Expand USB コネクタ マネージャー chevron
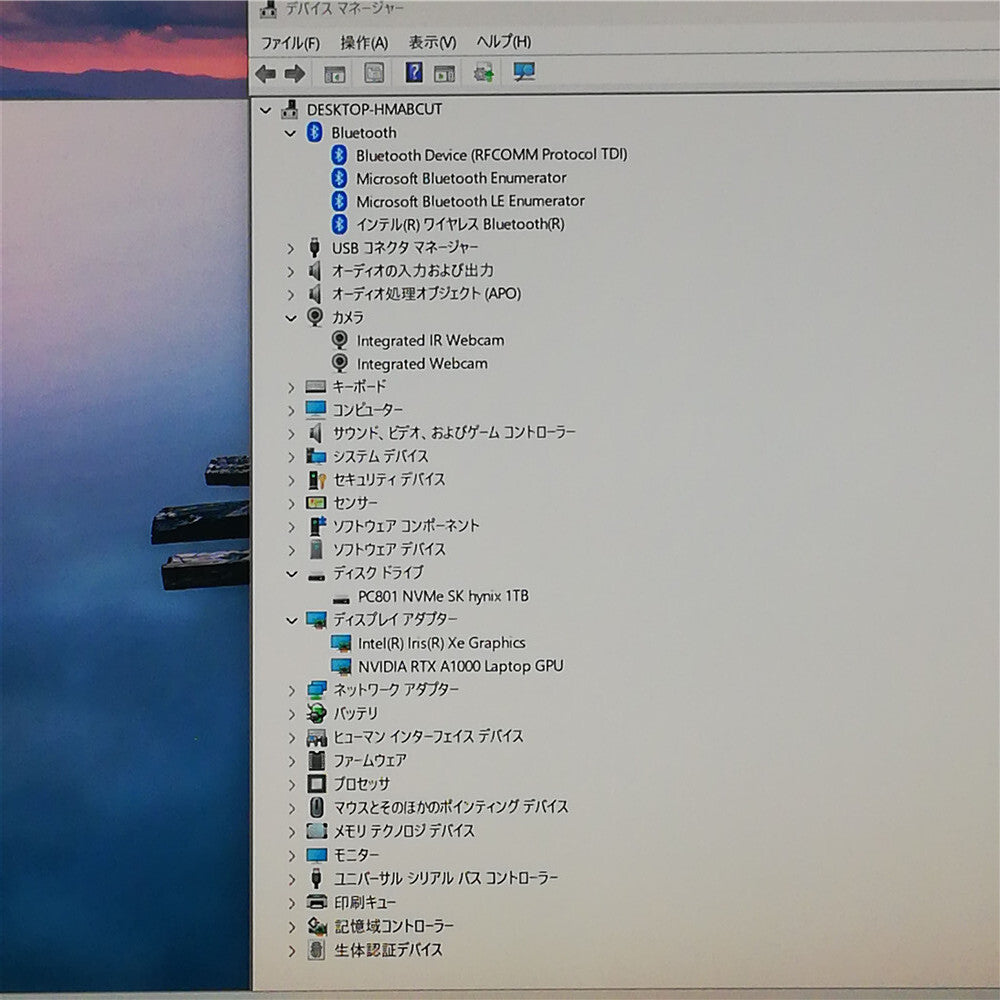Image resolution: width=1000 pixels, height=1000 pixels. [x=291, y=248]
